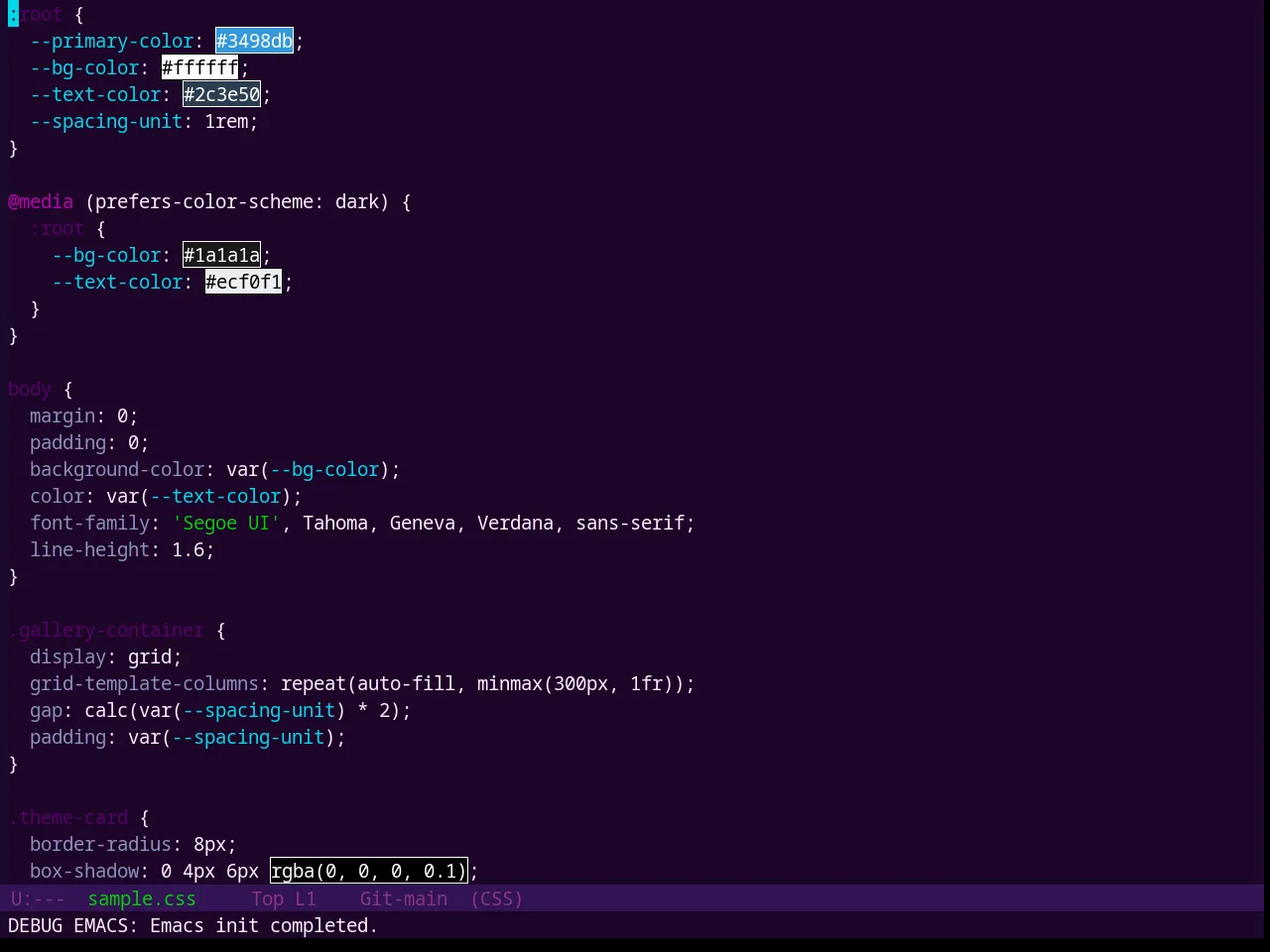Click the Top position indicator in mode line
Viewport: 1270px width, 952px height.
267,898
